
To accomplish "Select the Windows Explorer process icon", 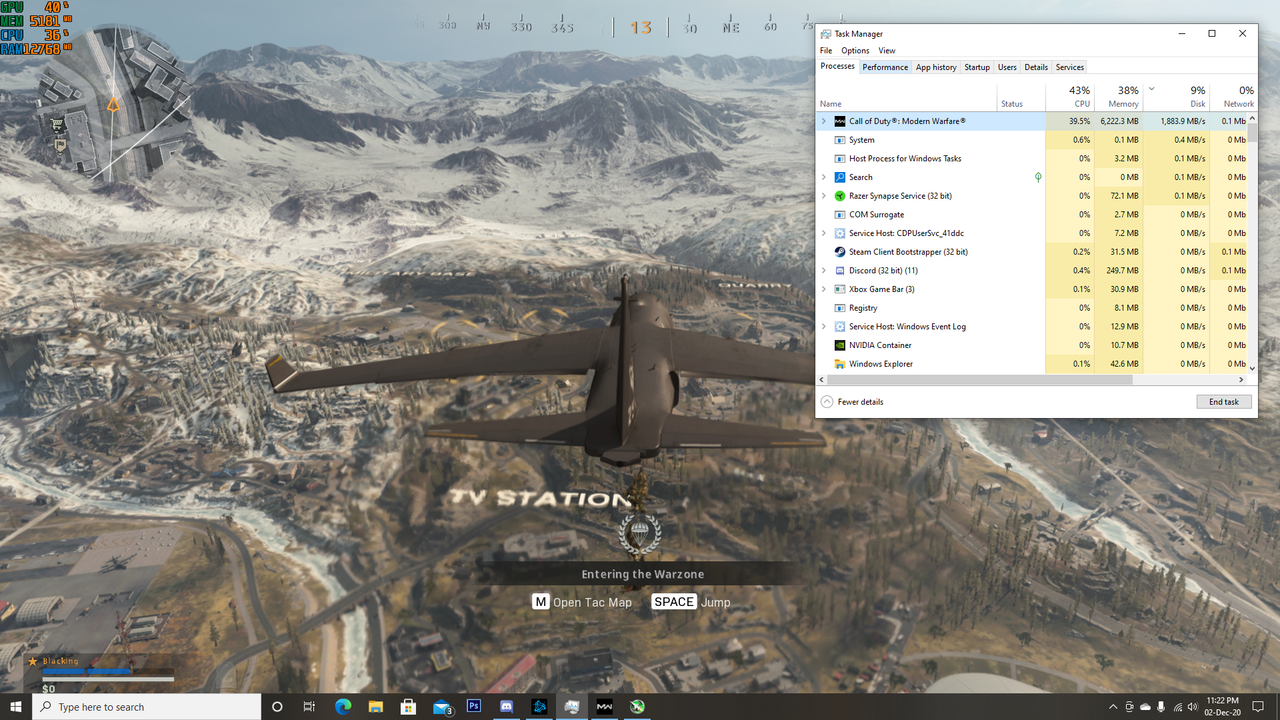I will click(840, 364).
